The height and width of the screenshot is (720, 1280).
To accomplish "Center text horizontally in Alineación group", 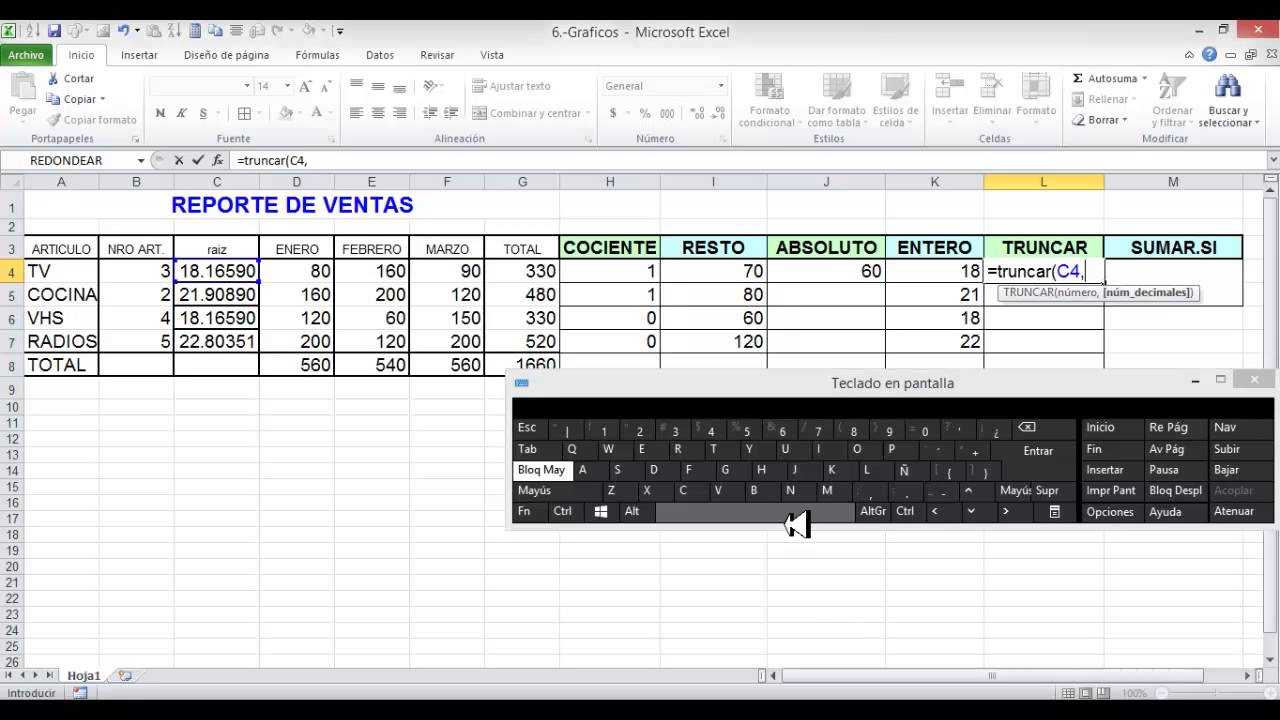I will click(x=378, y=113).
